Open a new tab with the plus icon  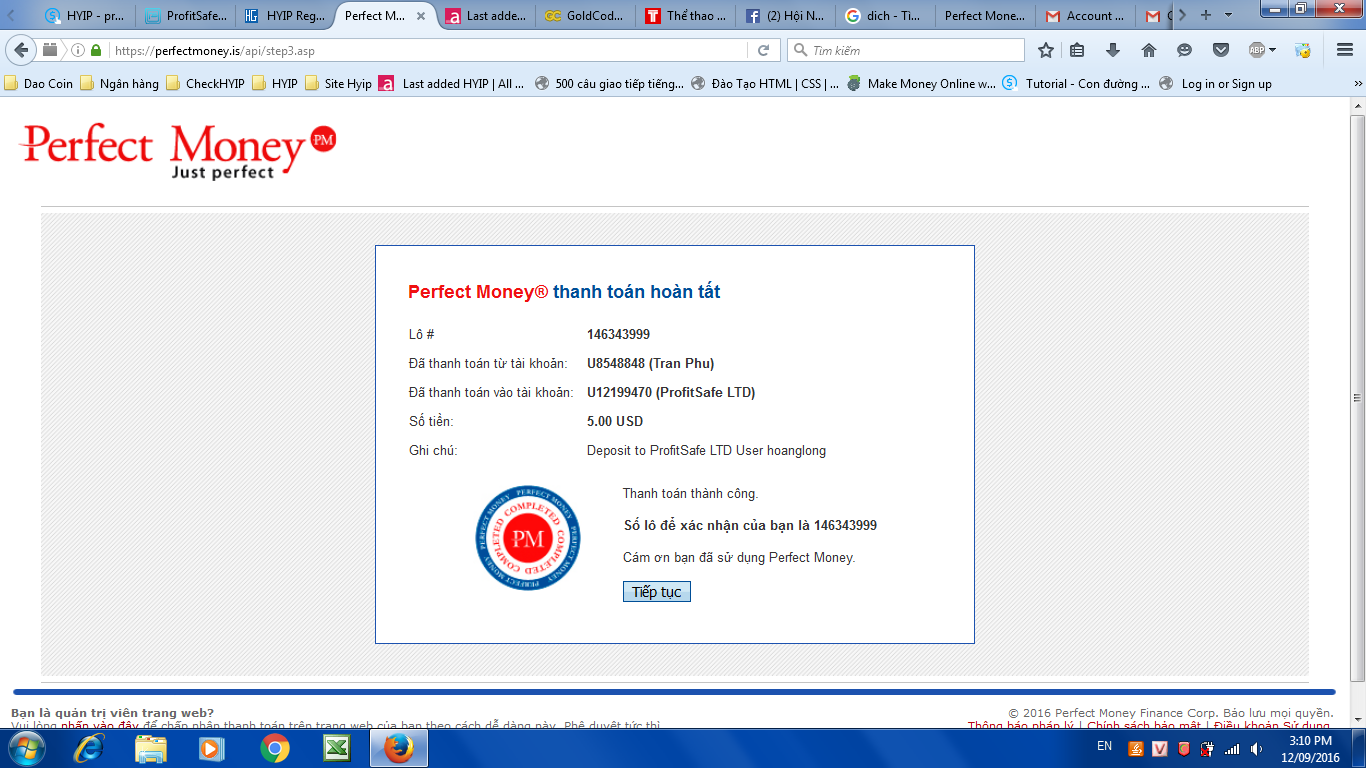click(1205, 15)
